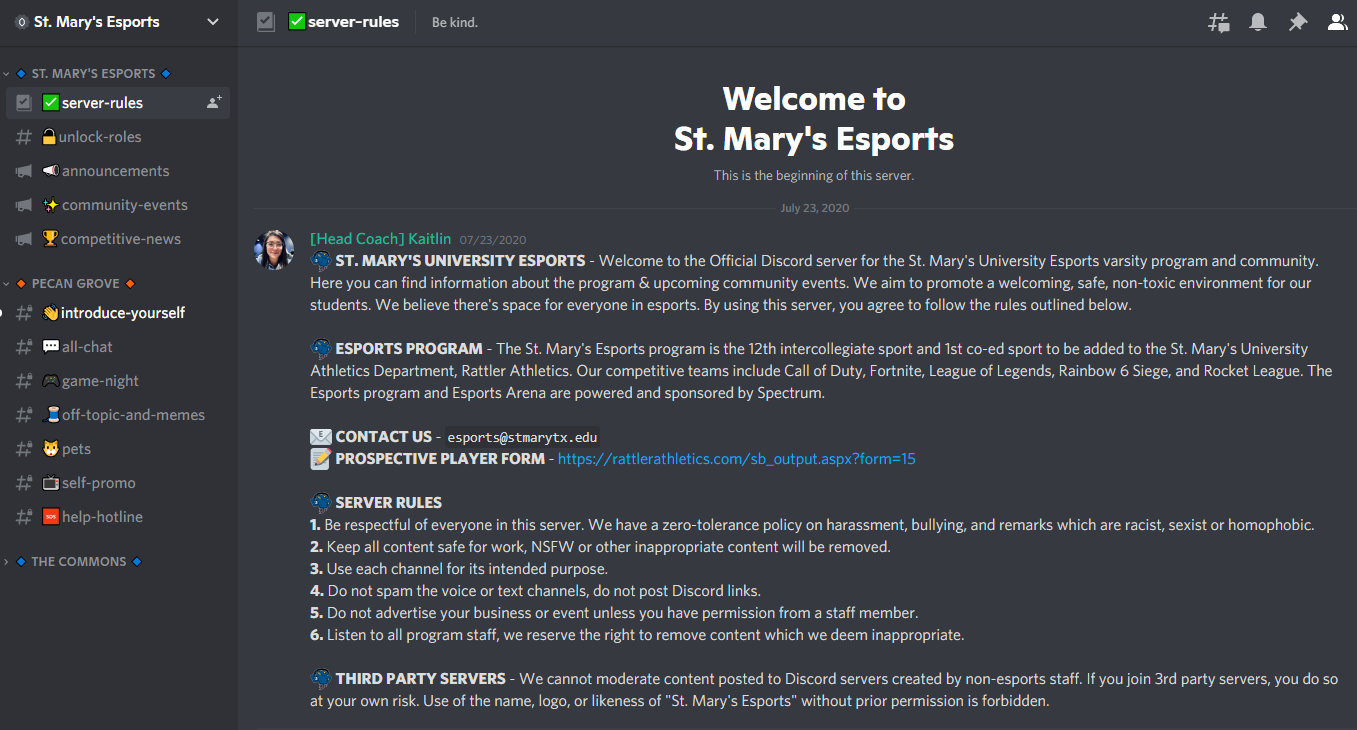Click Kaitlin's profile avatar
The height and width of the screenshot is (730, 1357).
point(274,250)
